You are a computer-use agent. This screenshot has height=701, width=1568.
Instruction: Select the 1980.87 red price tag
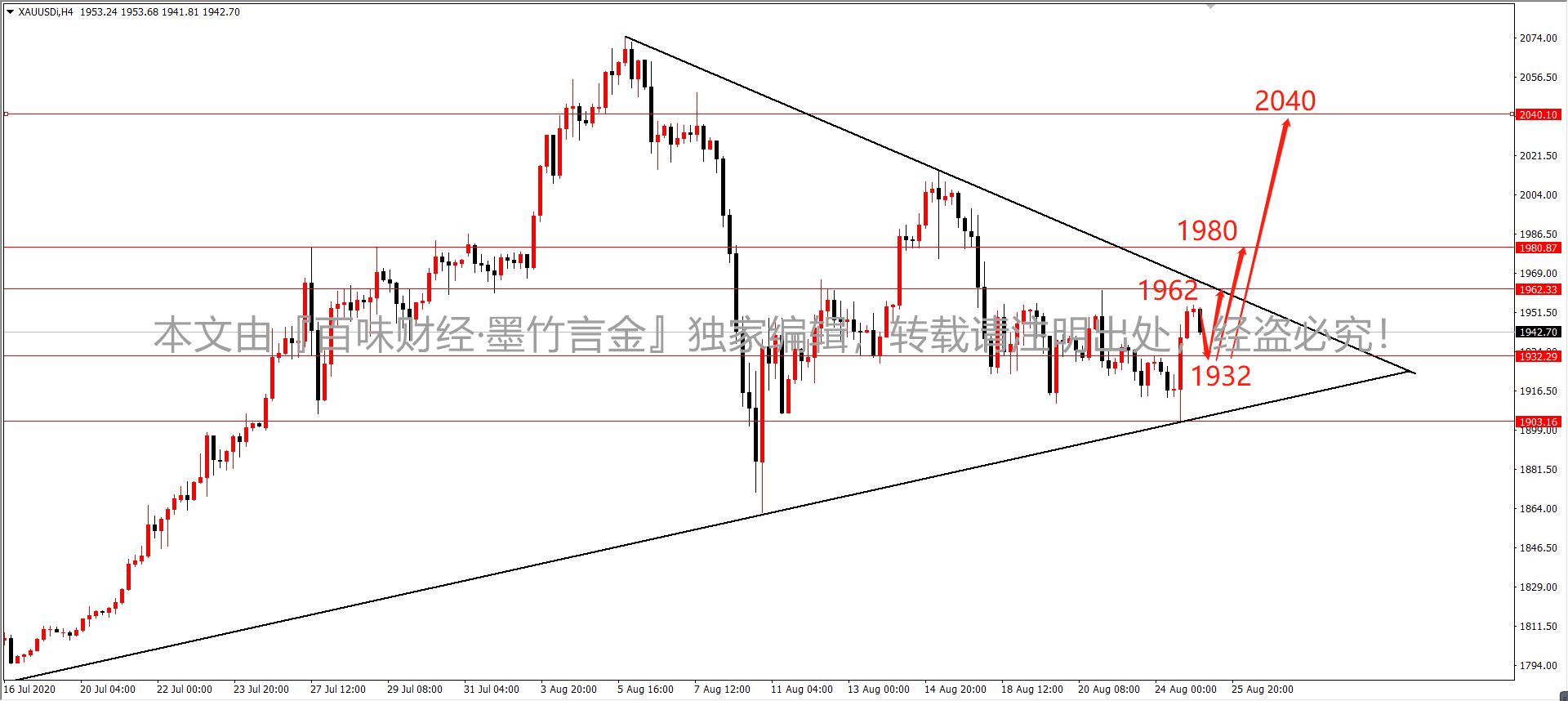1538,248
